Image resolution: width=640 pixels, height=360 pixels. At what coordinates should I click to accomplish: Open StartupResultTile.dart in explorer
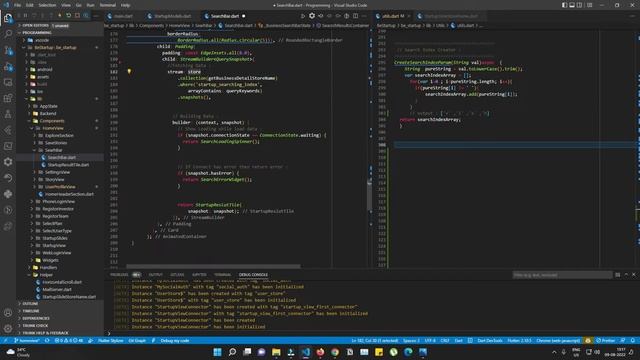60,165
